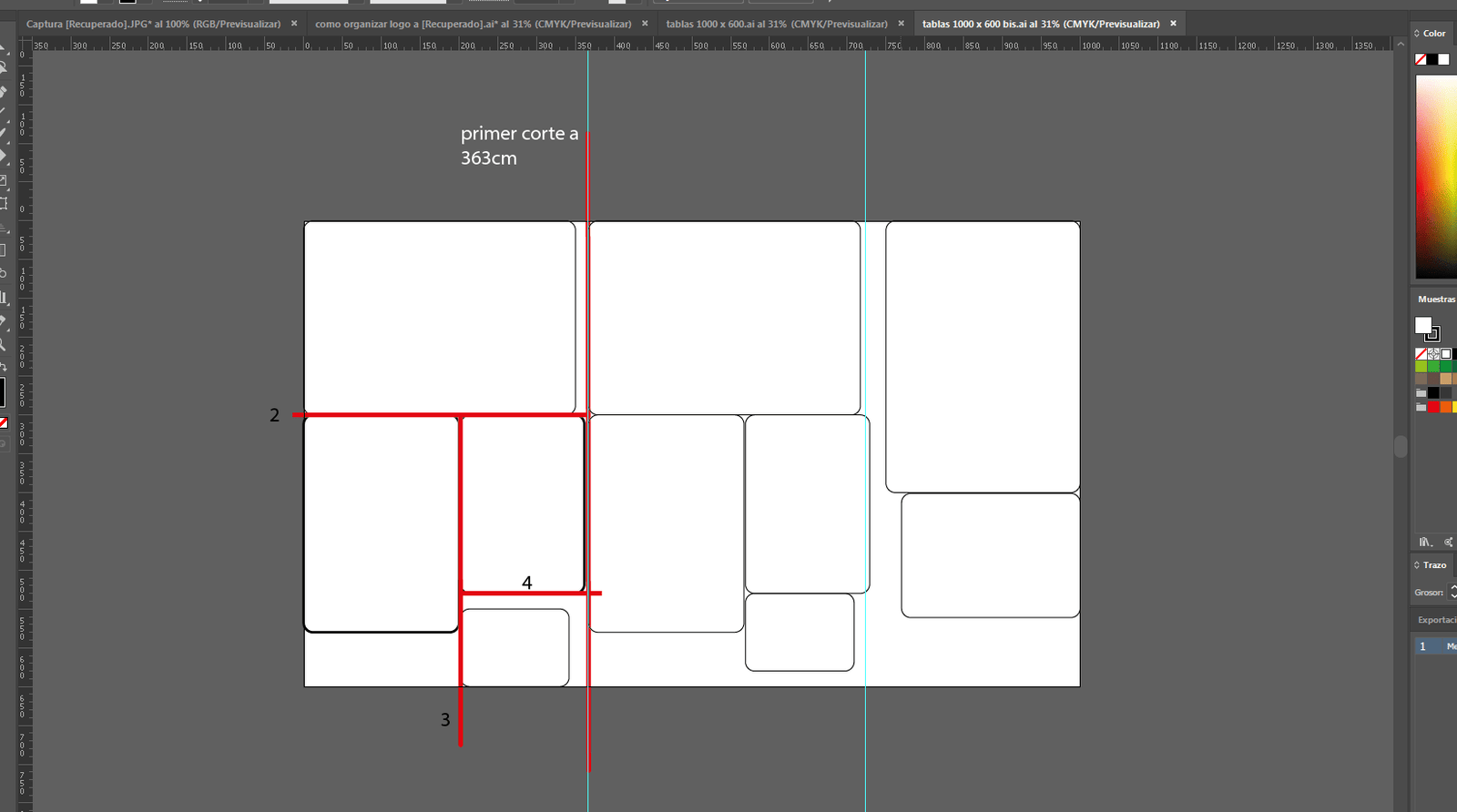Screen dimensions: 1457x812
Task: Click the vertical scrollbar thumb
Action: click(x=1401, y=446)
